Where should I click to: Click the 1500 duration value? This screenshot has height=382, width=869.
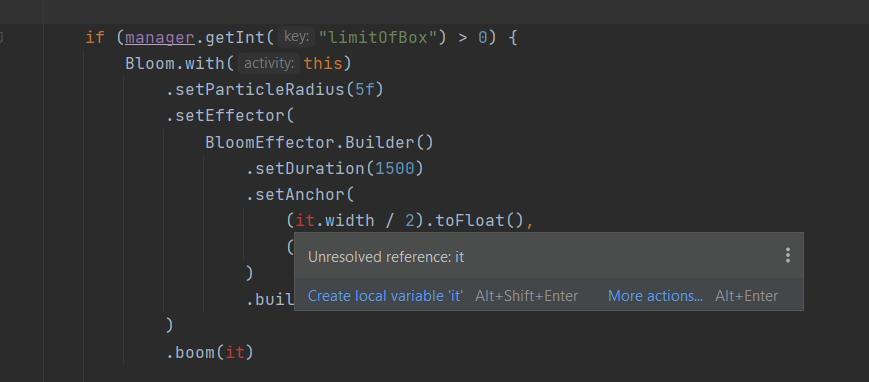tap(395, 169)
